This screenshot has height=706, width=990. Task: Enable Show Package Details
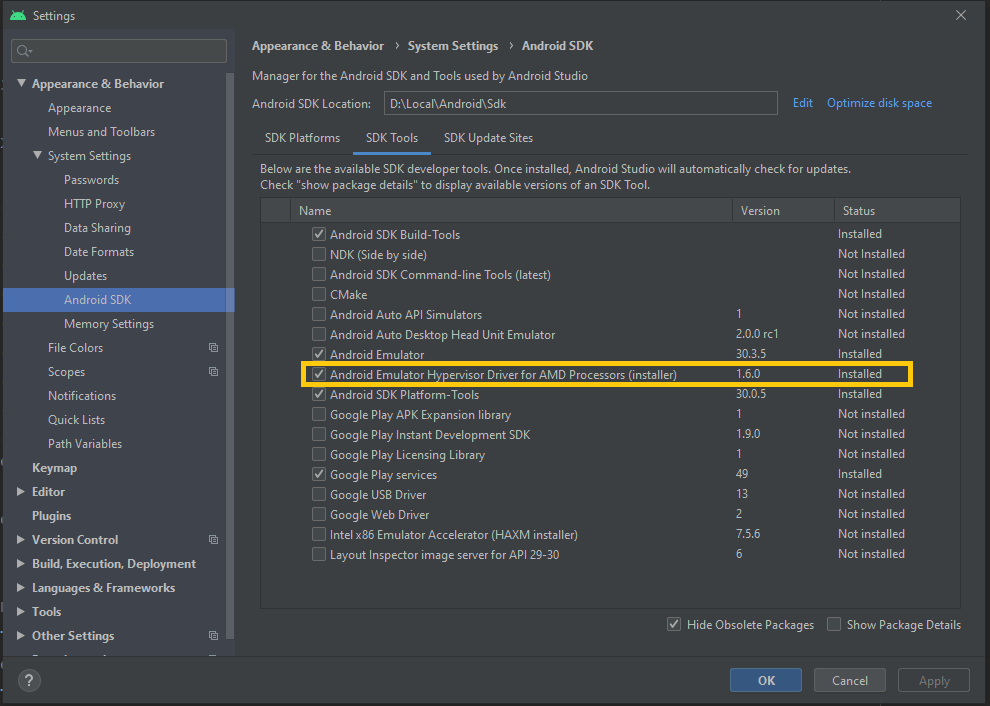tap(834, 625)
